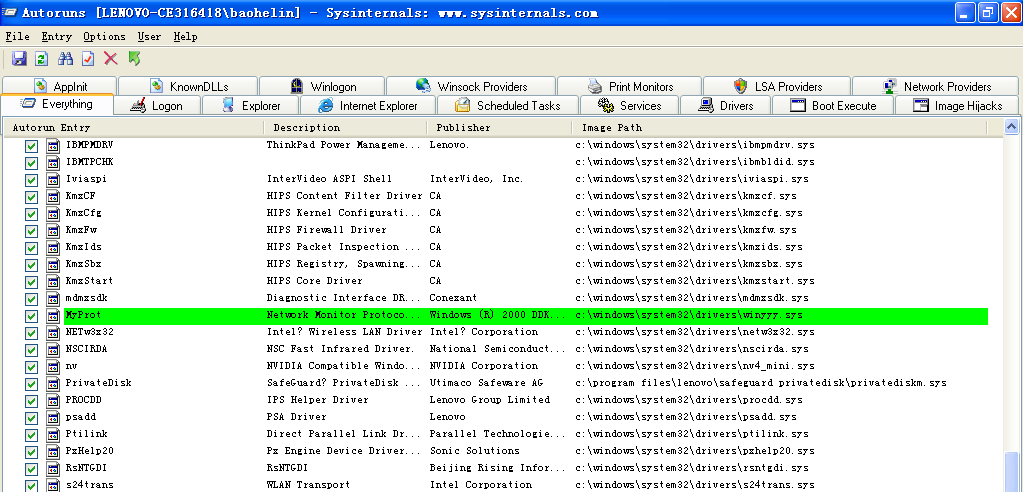Click the driver icon beside RsNTGDI
Viewport: 1023px width, 492px height.
(x=53, y=469)
